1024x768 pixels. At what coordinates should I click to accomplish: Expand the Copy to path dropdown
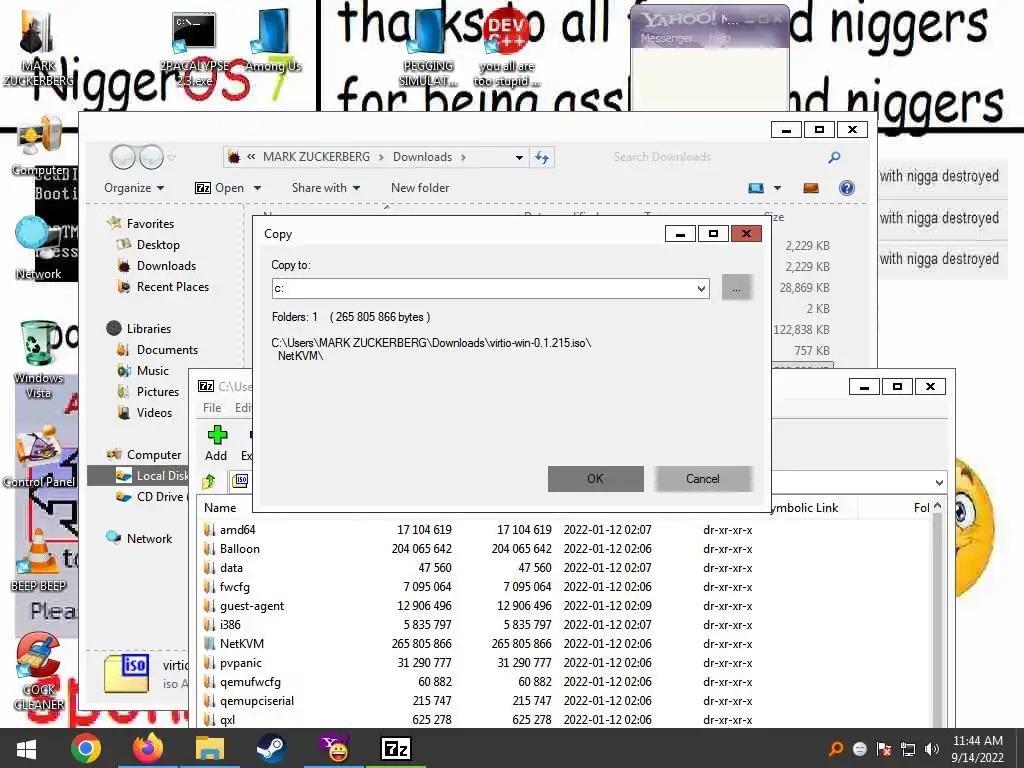point(701,288)
